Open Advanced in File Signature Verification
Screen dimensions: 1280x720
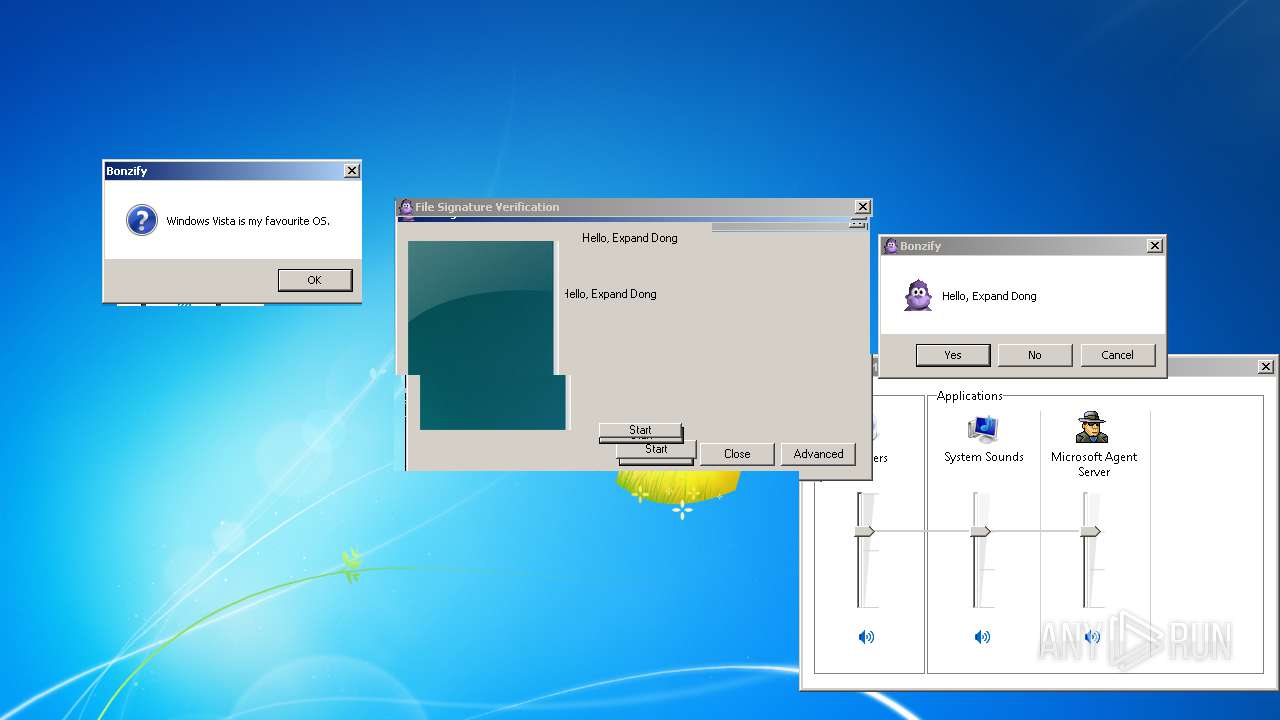(x=818, y=454)
